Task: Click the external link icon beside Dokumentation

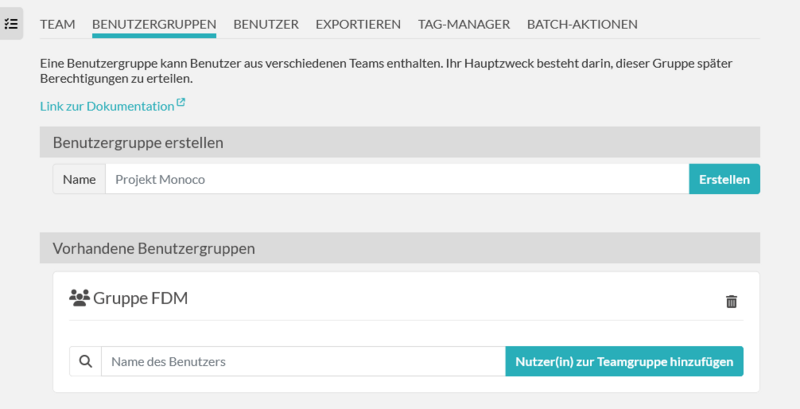Action: [x=181, y=103]
